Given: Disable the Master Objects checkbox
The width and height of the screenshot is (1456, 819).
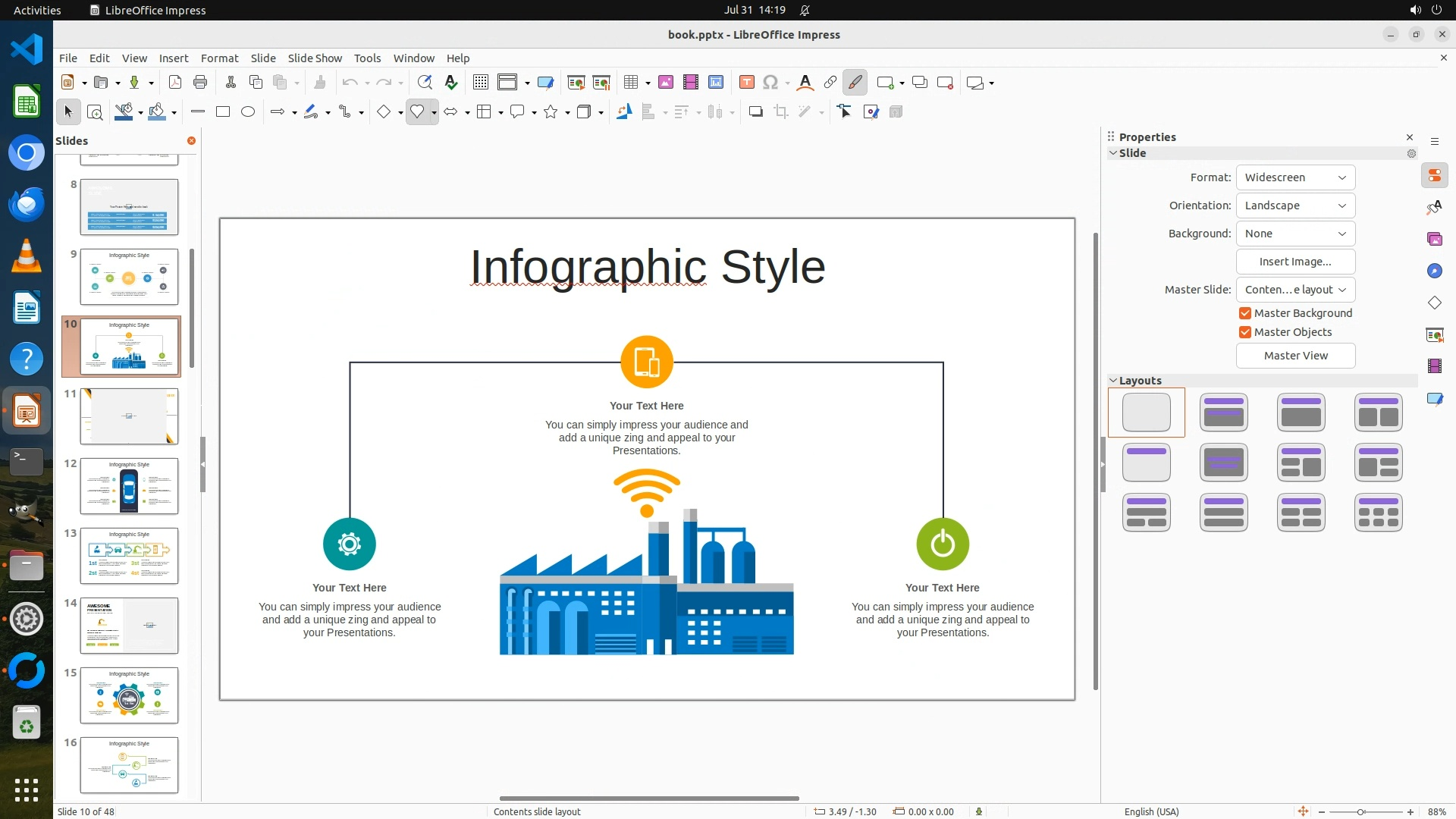Looking at the screenshot, I should pos(1245,332).
